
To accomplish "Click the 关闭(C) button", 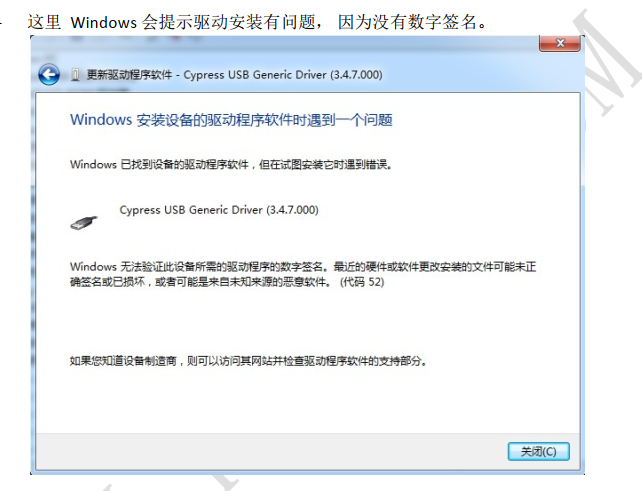I will (x=538, y=451).
